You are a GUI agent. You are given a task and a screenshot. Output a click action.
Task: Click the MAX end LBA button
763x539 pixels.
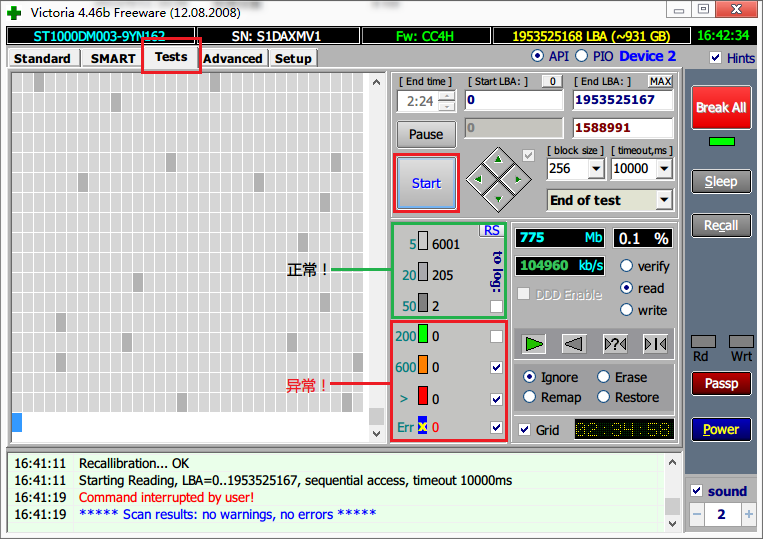pos(660,81)
